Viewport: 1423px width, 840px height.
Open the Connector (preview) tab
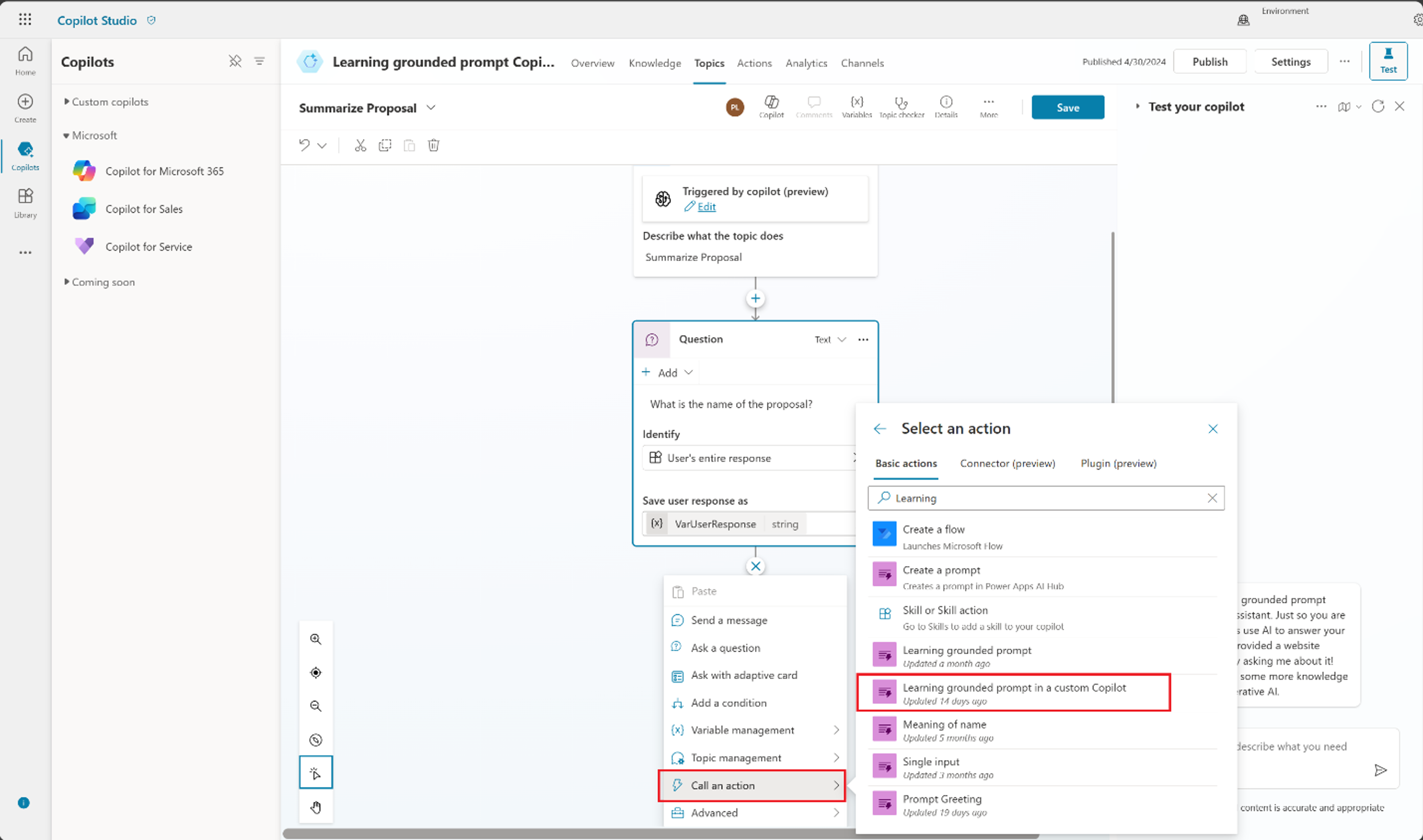[1008, 463]
